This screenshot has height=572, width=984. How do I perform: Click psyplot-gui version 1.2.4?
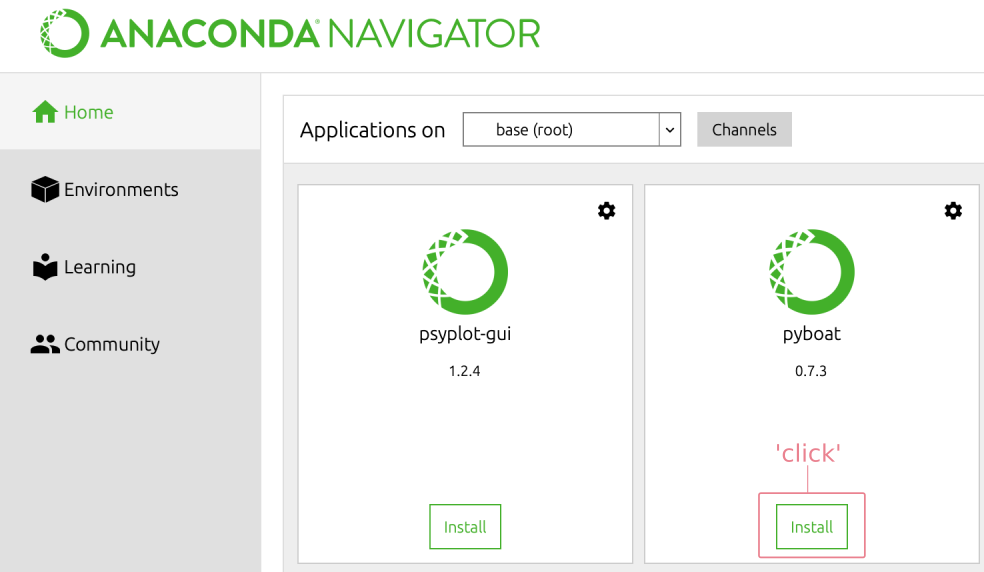[464, 371]
